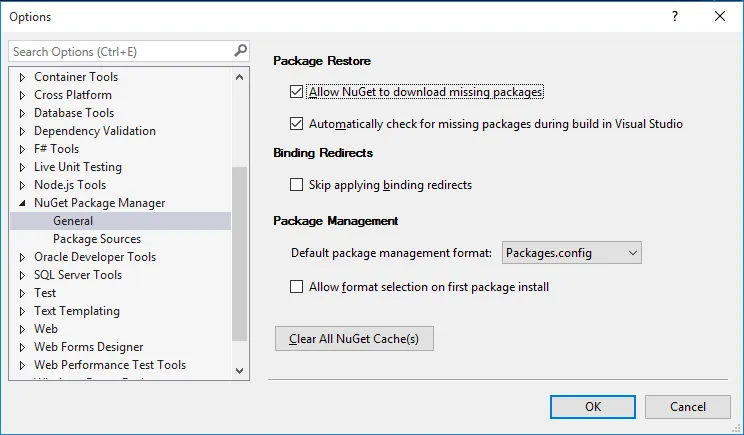Image resolution: width=744 pixels, height=435 pixels.
Task: Click the help question mark icon
Action: tap(675, 16)
